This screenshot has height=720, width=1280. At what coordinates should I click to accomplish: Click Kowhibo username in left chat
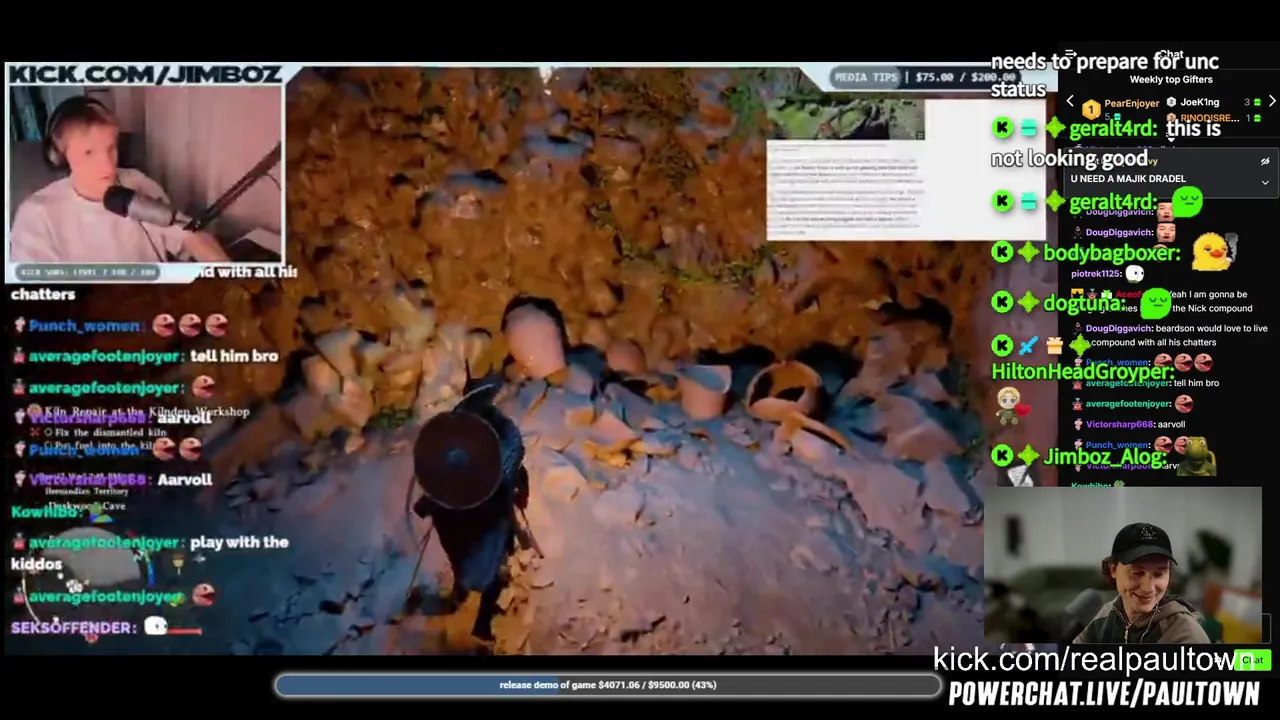(45, 512)
